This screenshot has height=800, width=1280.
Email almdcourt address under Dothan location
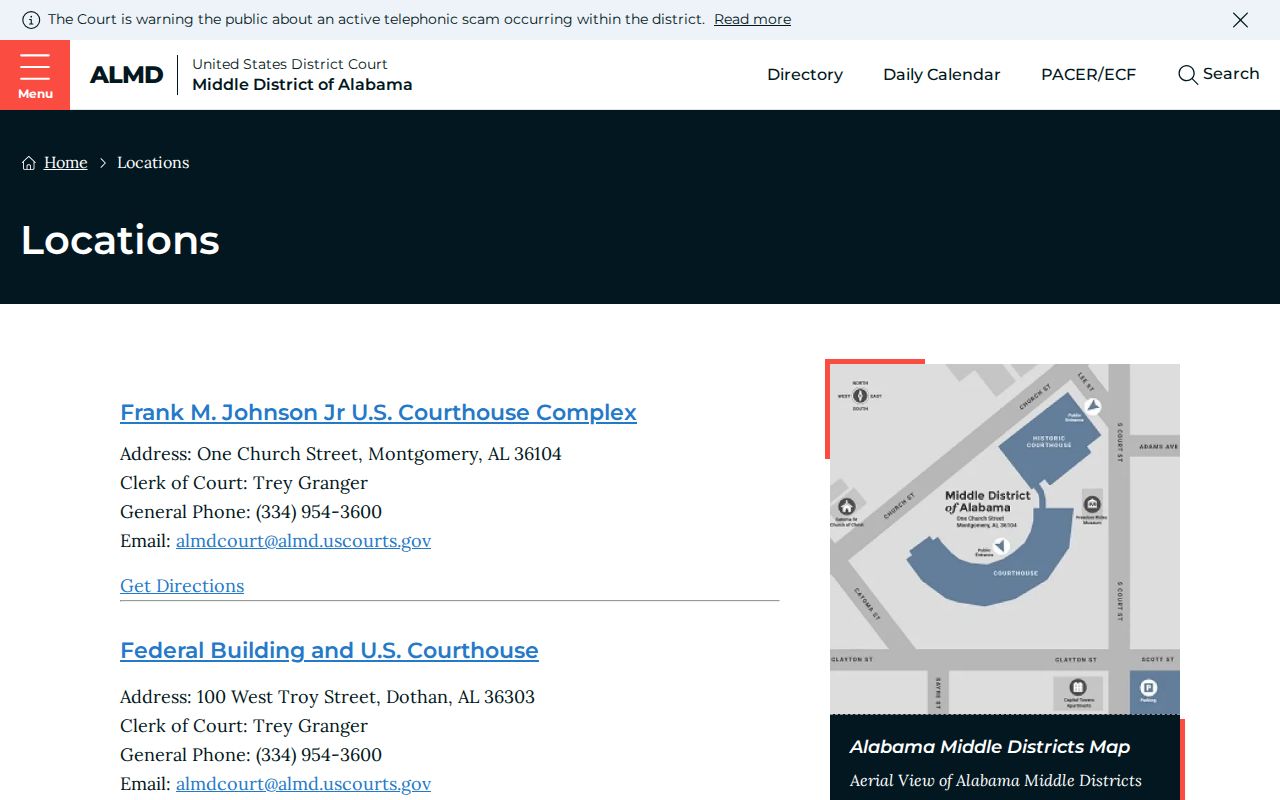pyautogui.click(x=303, y=783)
